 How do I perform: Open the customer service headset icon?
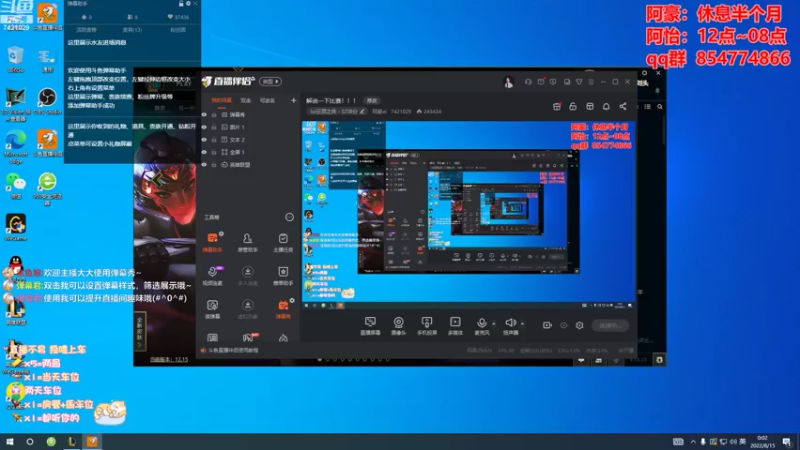tap(528, 82)
